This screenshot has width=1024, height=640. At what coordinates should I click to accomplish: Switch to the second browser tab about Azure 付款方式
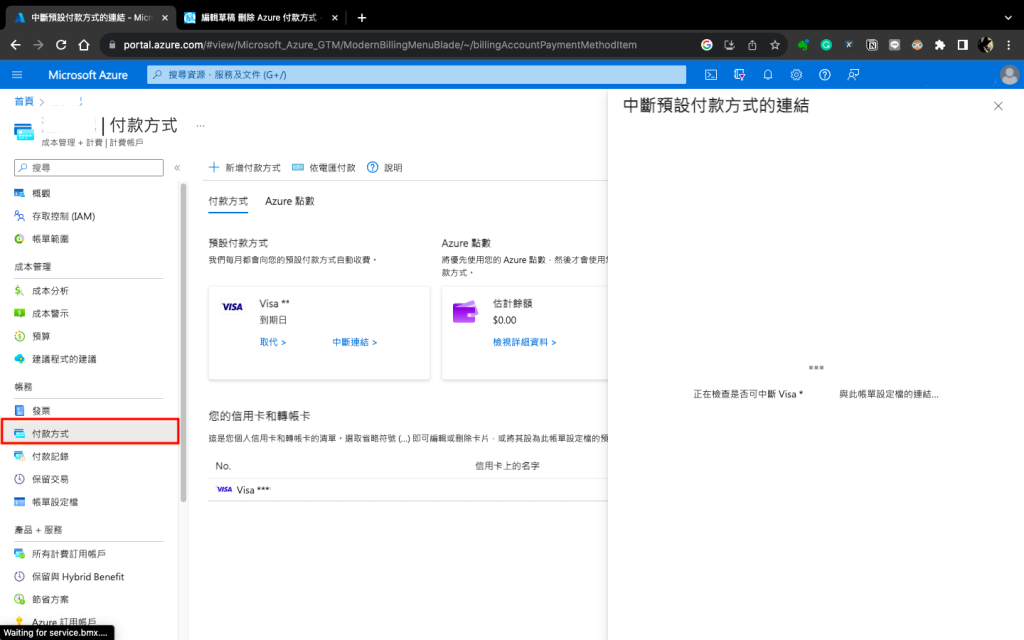[x=260, y=18]
